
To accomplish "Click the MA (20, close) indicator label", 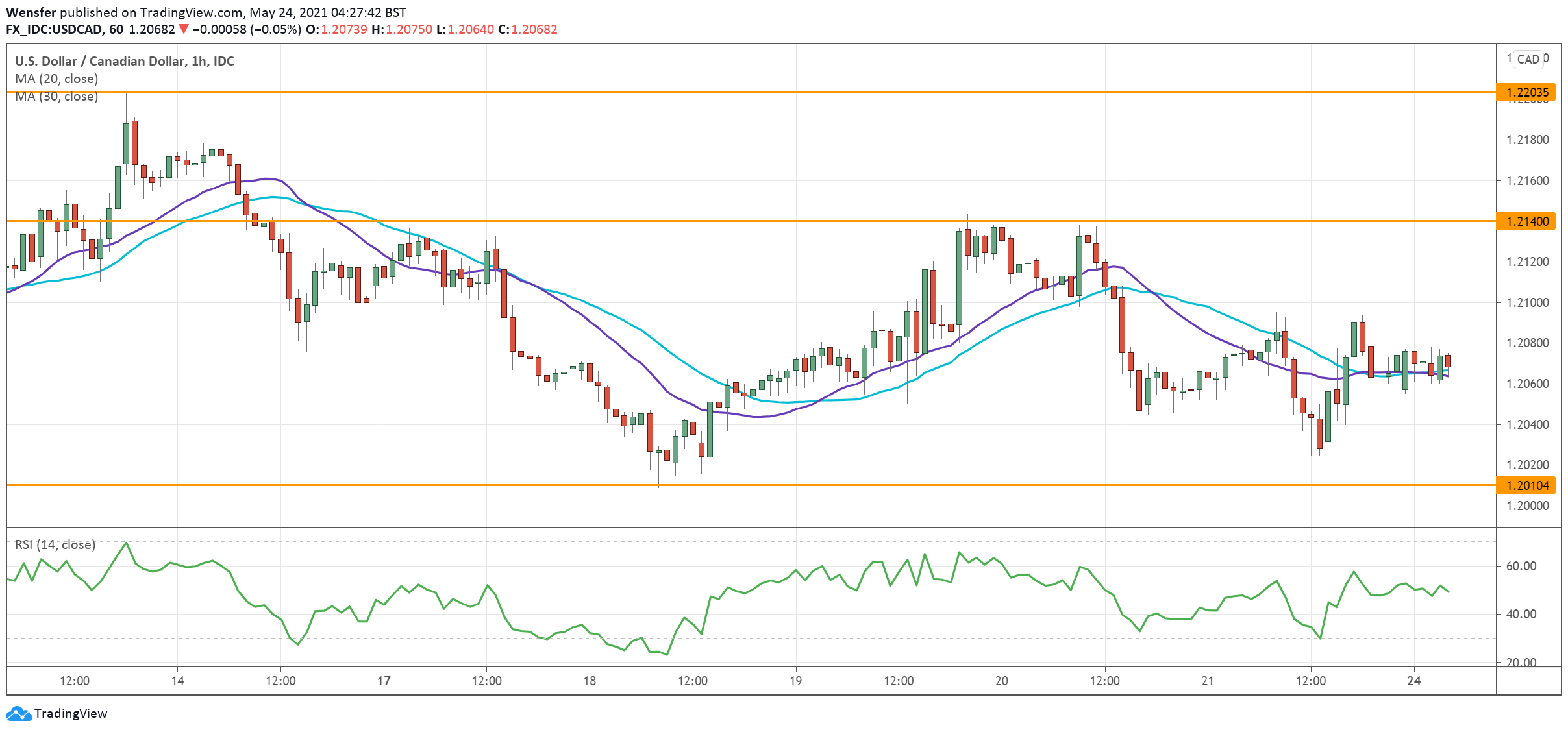I will [x=56, y=79].
